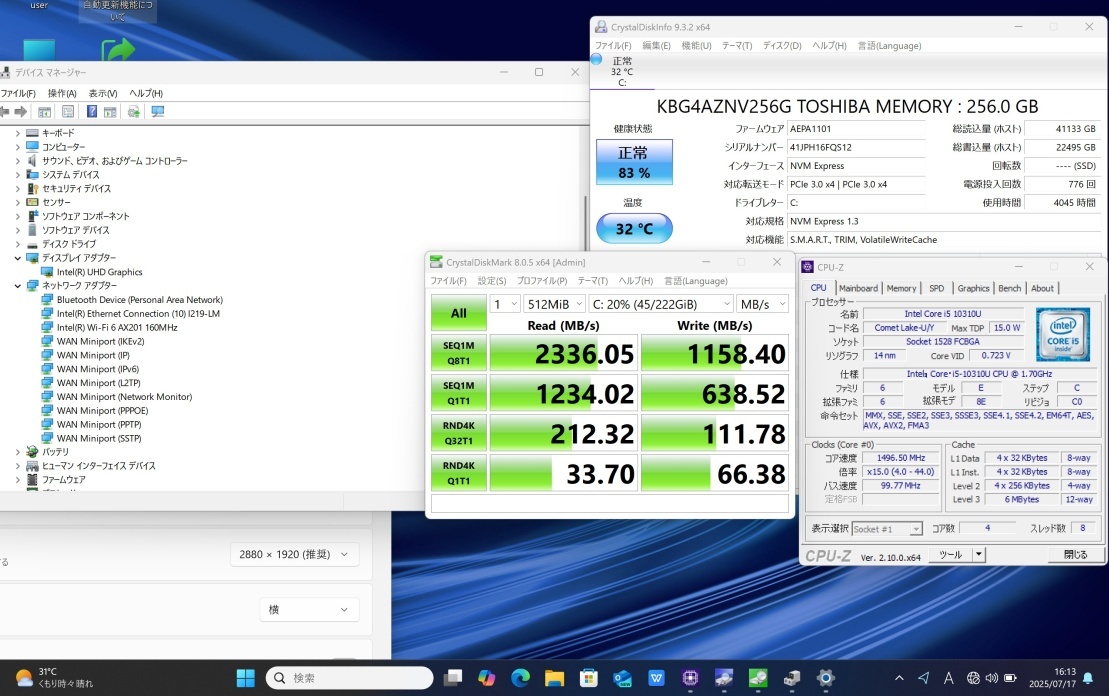The width and height of the screenshot is (1109, 696).
Task: Click the 閉じる button in CPU-Z
Action: point(1075,555)
